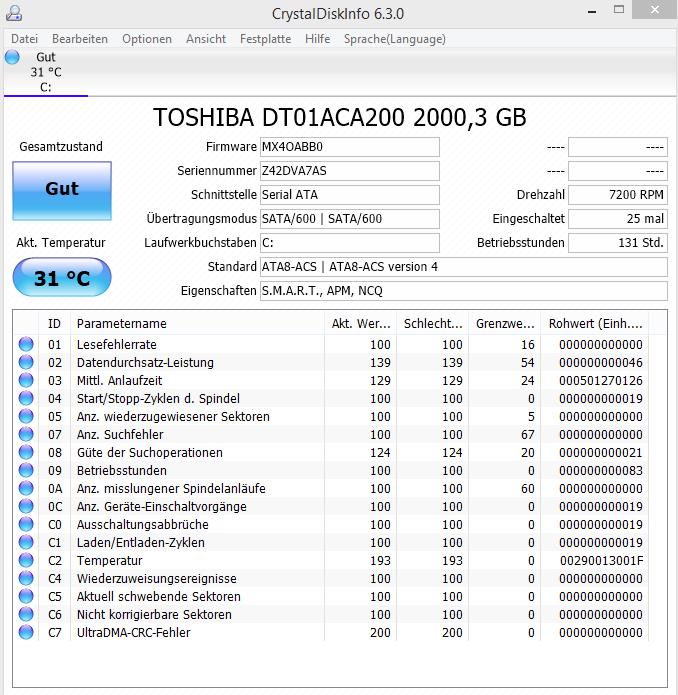Select the Lesefehlerrate parameter name
Screen dimensions: 678x695
point(117,344)
